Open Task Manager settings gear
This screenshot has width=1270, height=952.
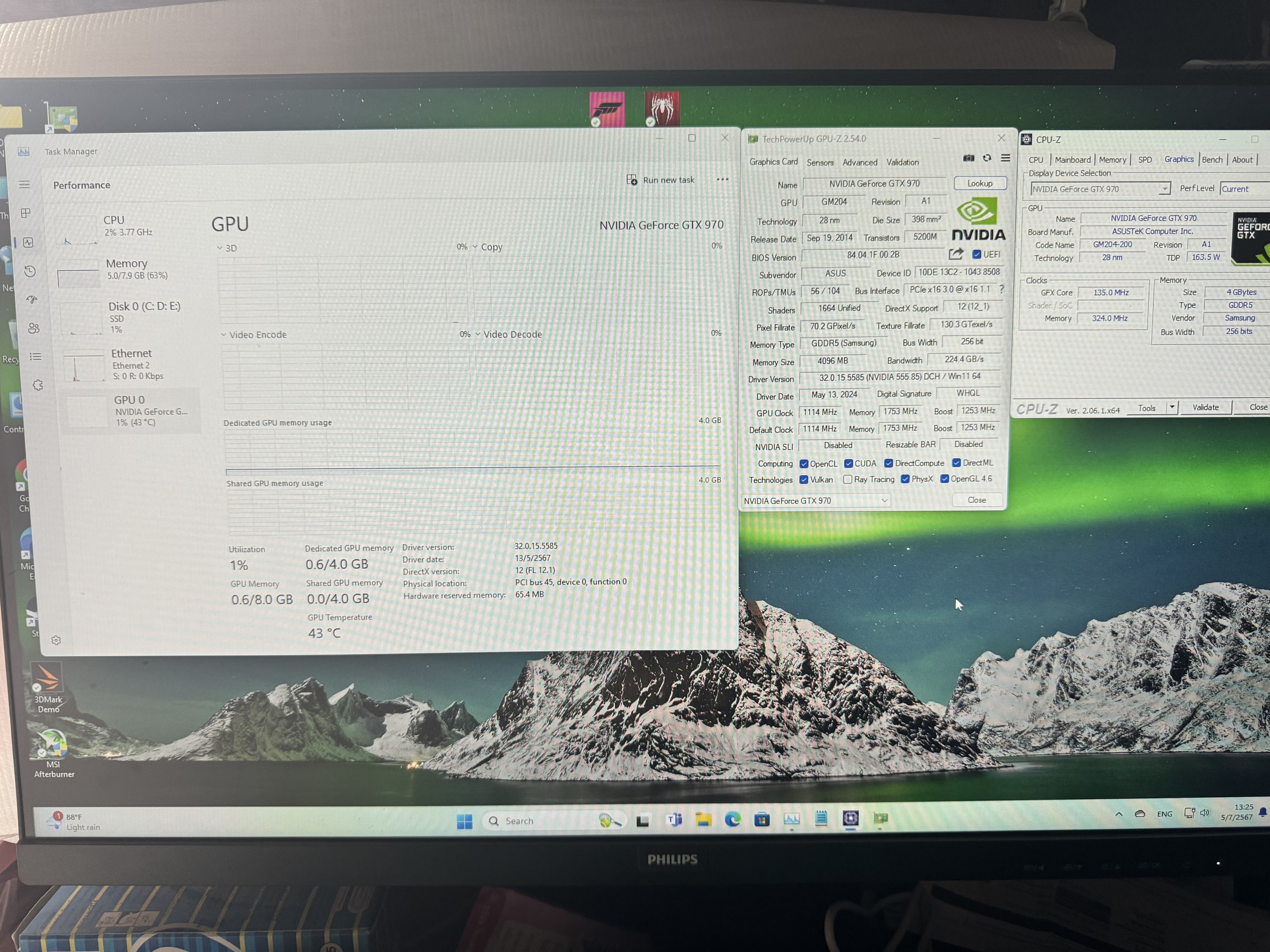pyautogui.click(x=56, y=640)
